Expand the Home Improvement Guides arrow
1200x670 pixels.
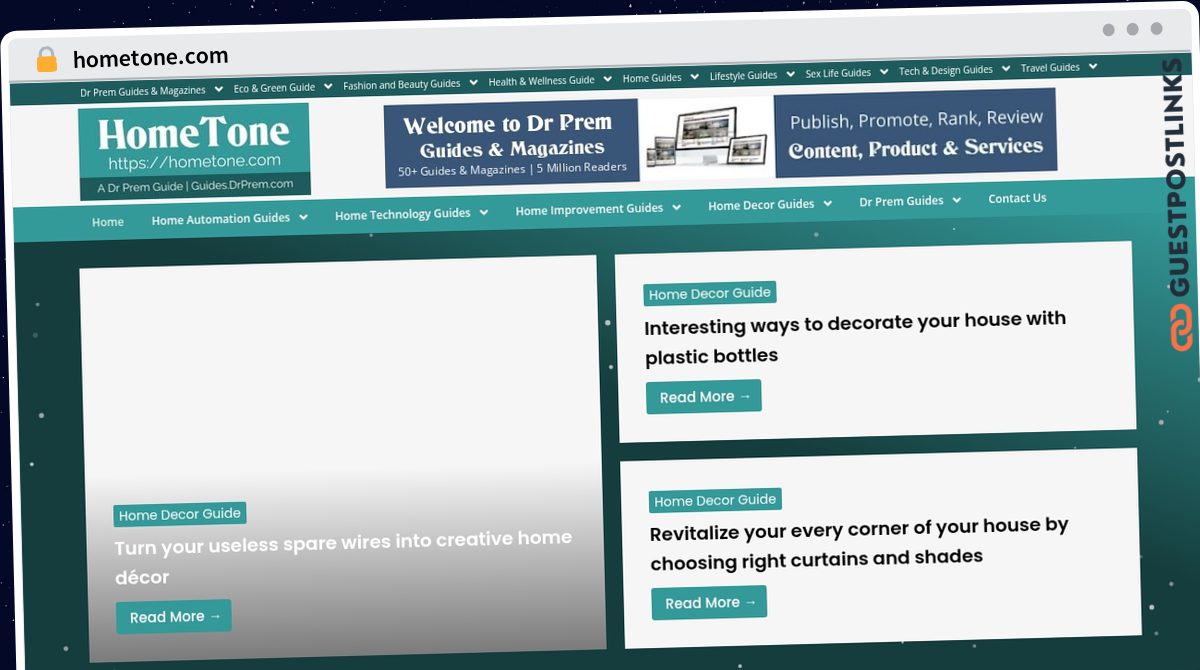(x=677, y=207)
